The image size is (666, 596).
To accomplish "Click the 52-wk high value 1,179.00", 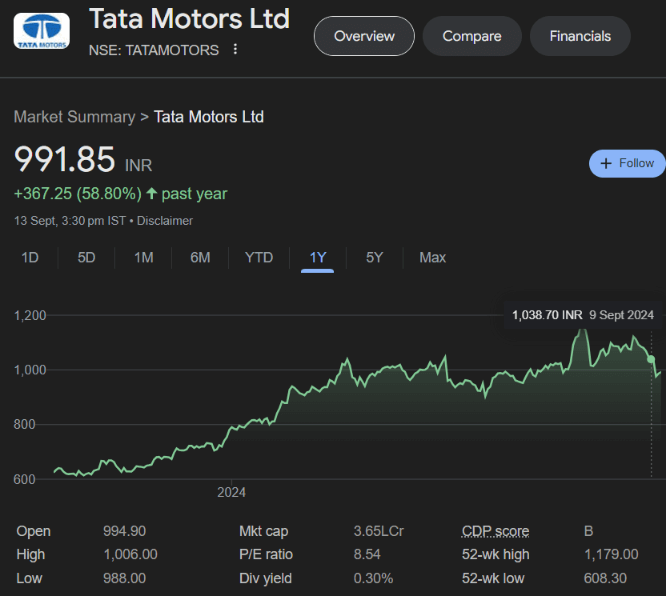I will (611, 554).
